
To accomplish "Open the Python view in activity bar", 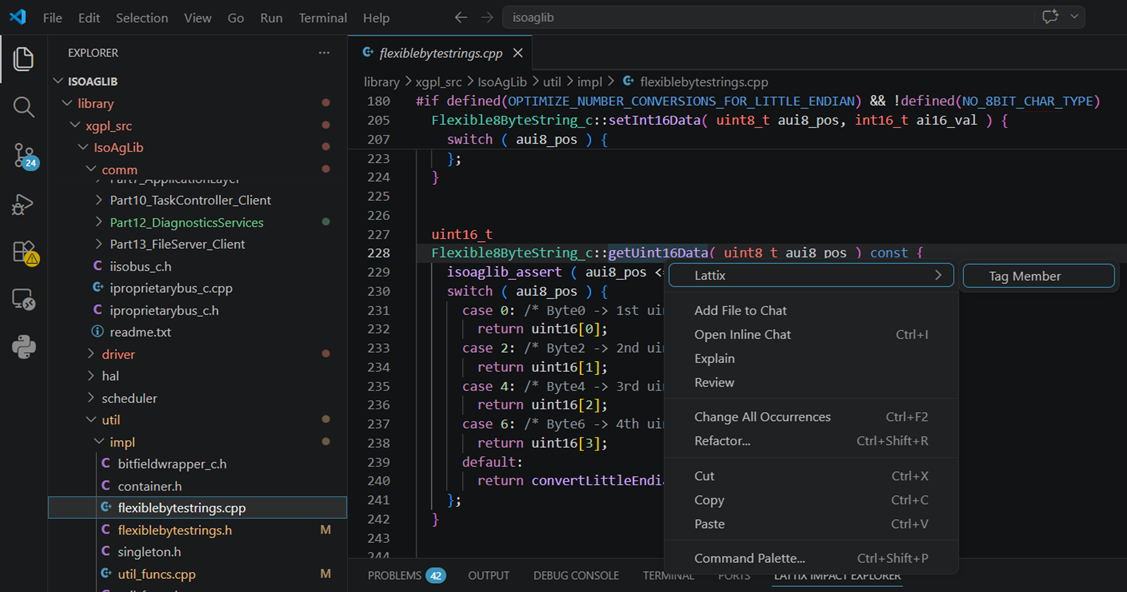I will [x=23, y=347].
